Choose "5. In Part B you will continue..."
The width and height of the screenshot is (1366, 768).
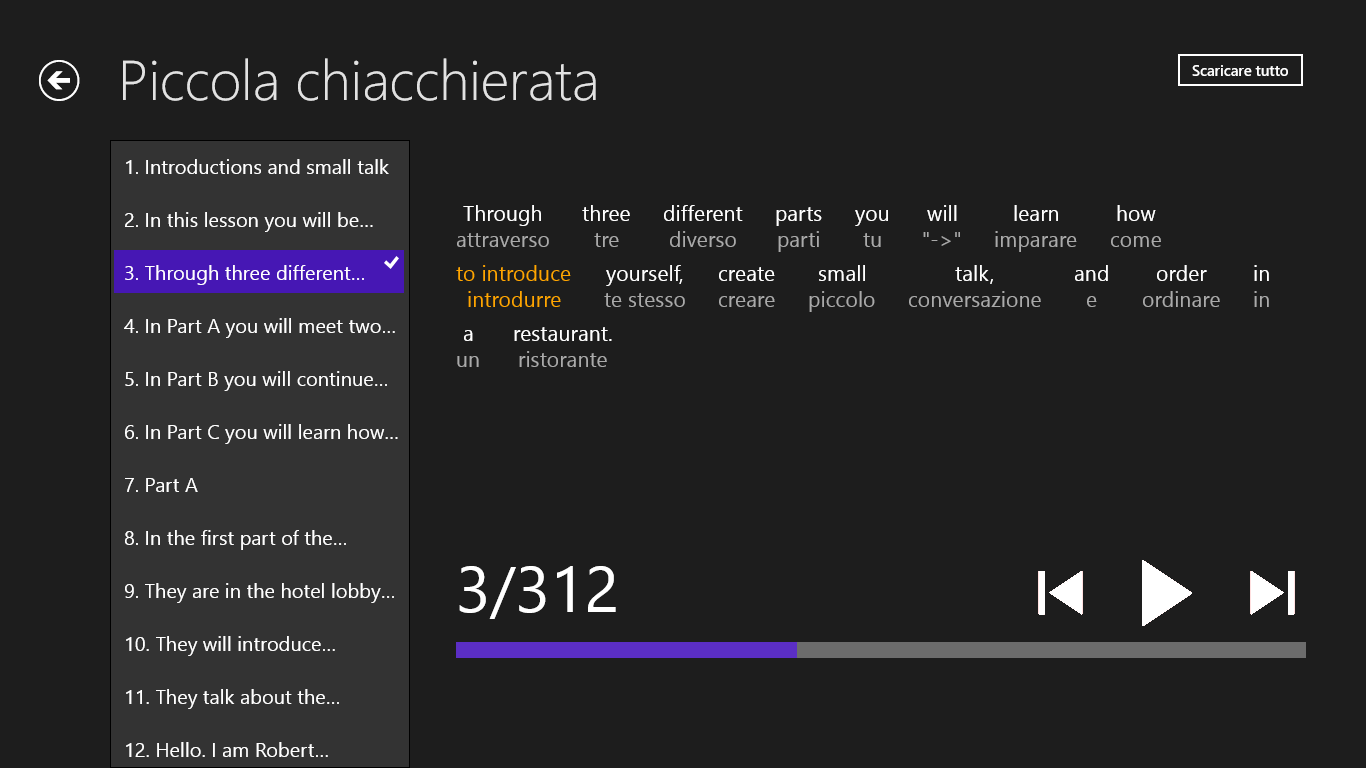pyautogui.click(x=256, y=379)
